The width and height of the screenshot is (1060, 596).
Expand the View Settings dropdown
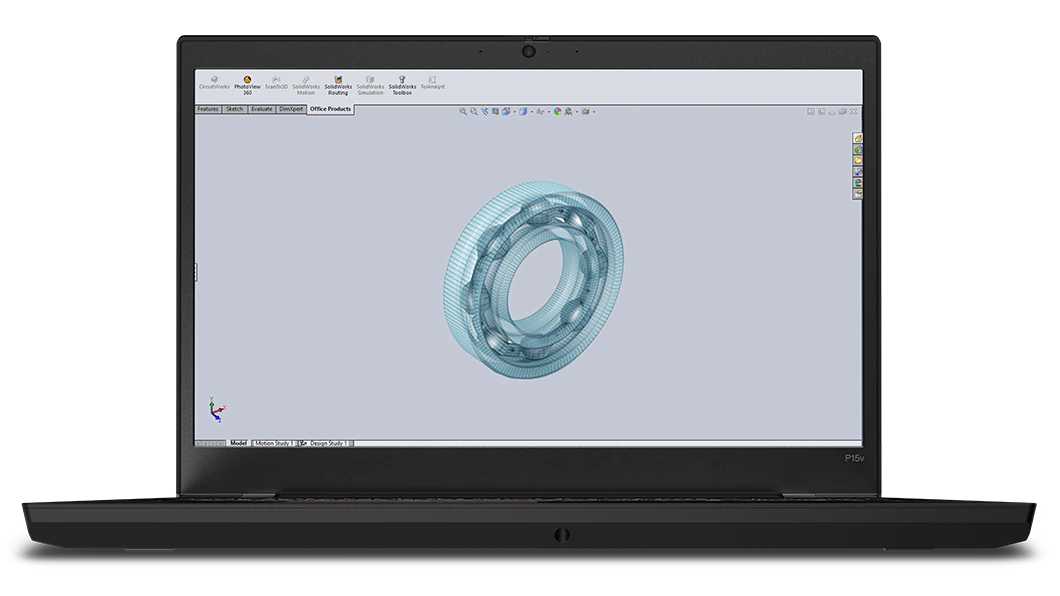(594, 111)
